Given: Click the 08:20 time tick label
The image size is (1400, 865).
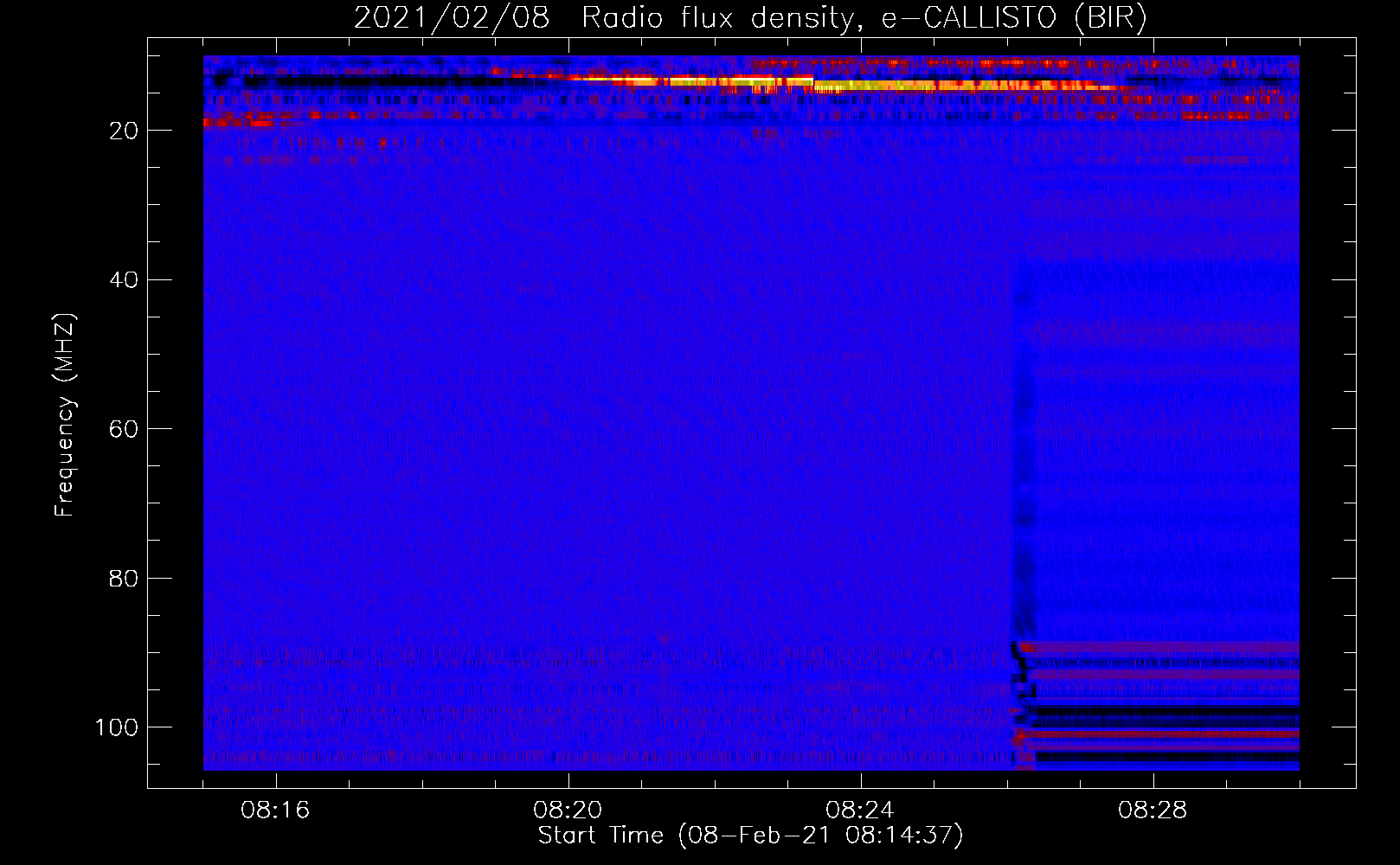Looking at the screenshot, I should 568,811.
